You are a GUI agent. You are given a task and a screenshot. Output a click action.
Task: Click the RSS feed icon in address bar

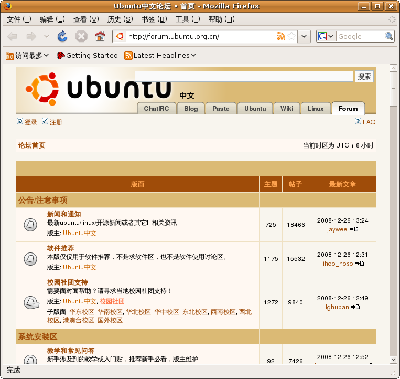click(281, 36)
